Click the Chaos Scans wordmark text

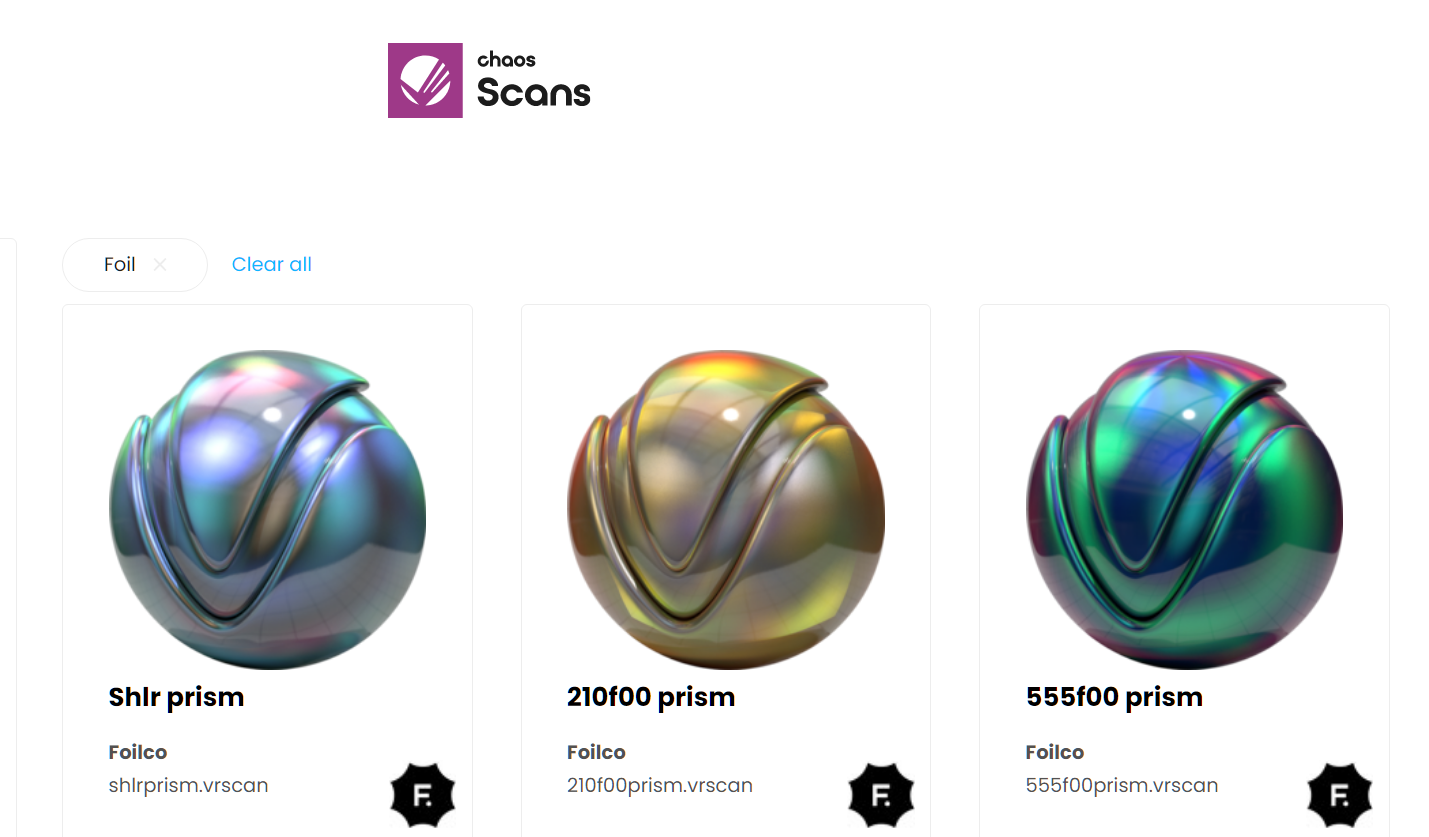tap(533, 80)
